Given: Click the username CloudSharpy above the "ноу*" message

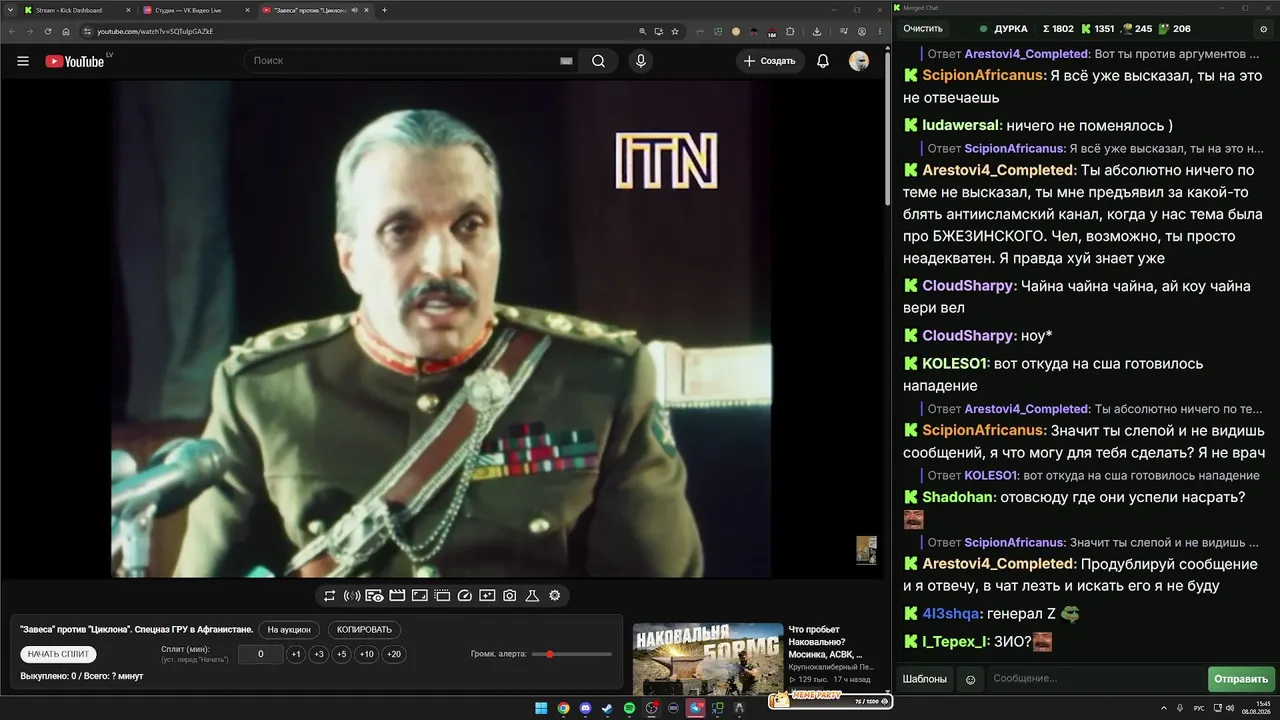Looking at the screenshot, I should point(968,336).
